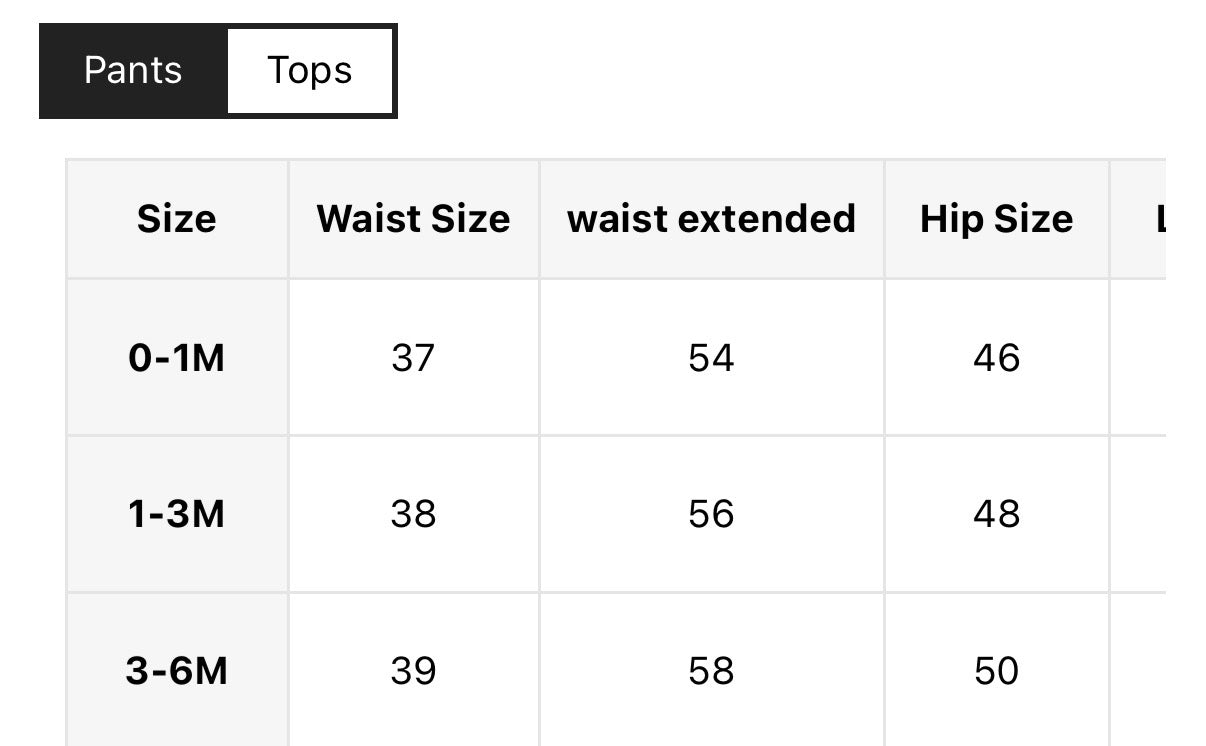
Task: Select the 1-3M size row label
Action: click(177, 514)
